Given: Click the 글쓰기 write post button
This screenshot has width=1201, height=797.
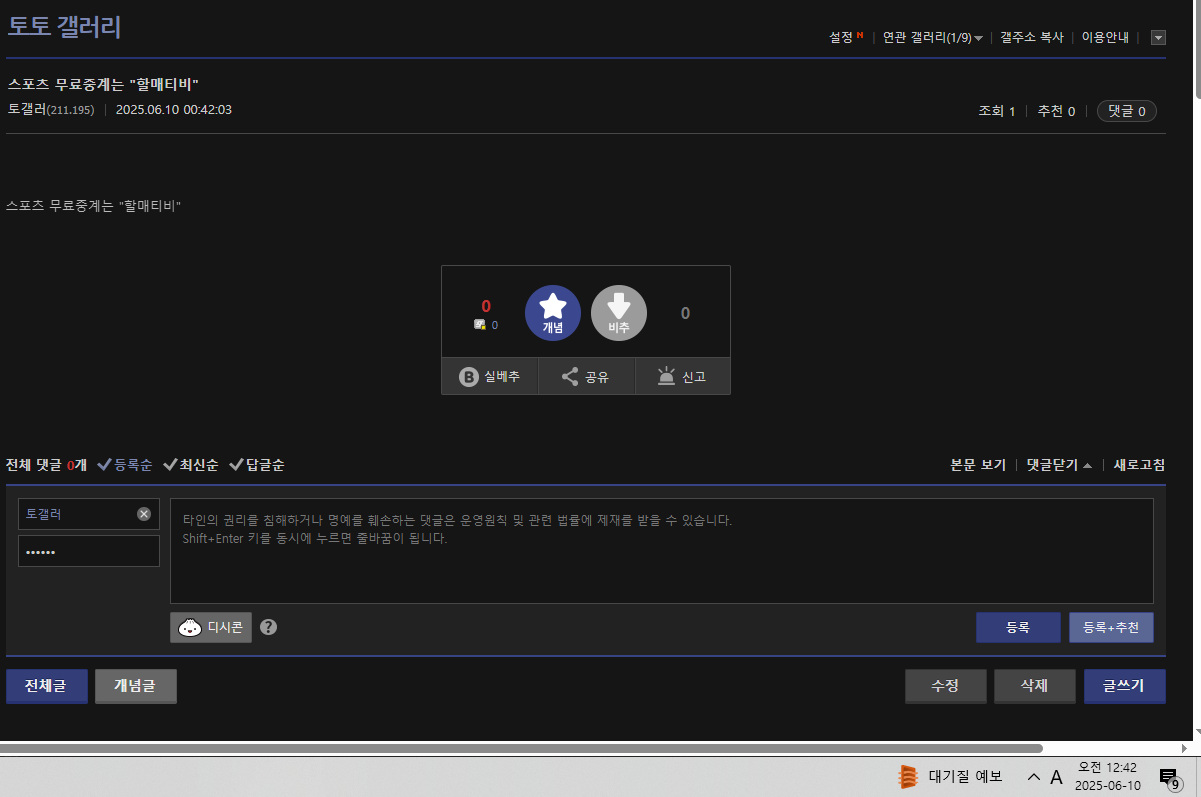Looking at the screenshot, I should pyautogui.click(x=1124, y=686).
